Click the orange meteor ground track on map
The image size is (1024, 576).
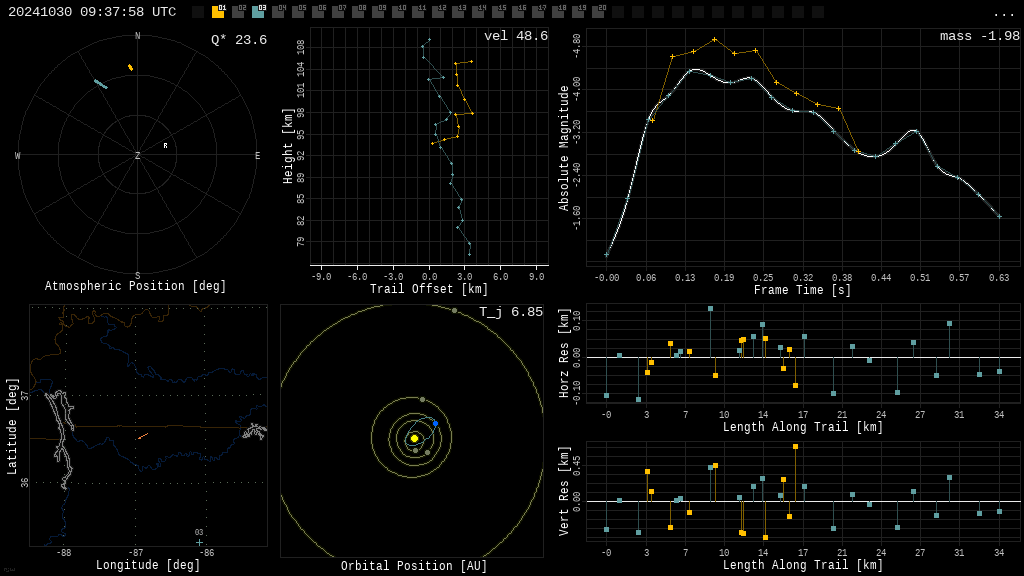[143, 436]
